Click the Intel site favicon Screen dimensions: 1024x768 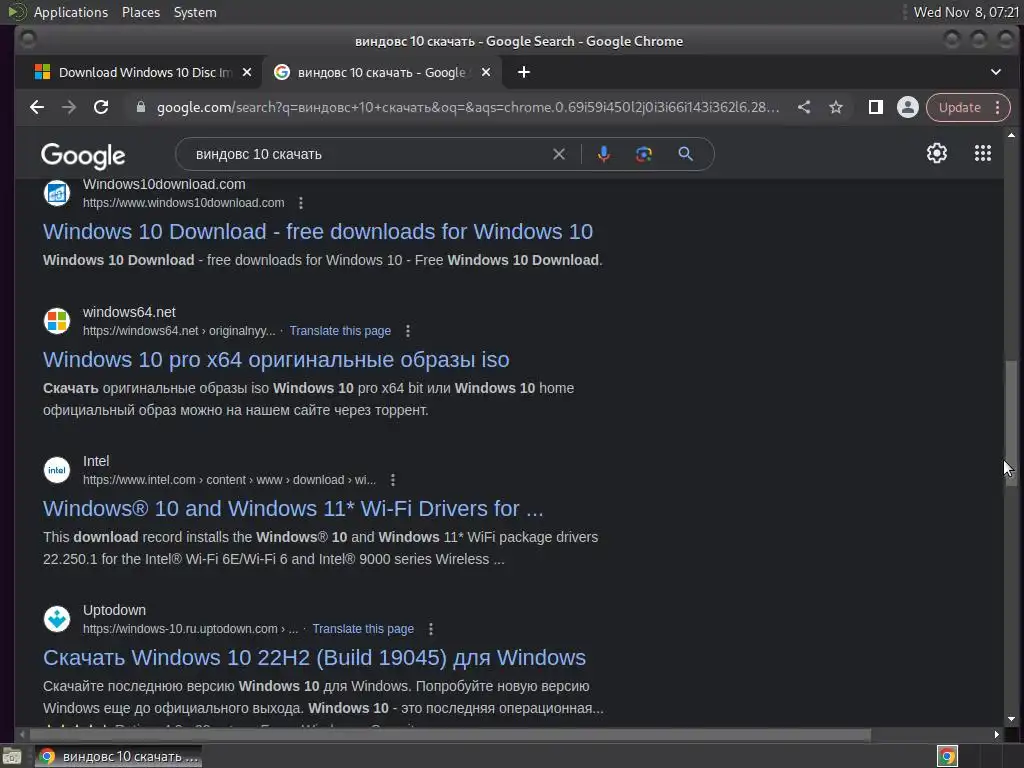click(x=57, y=470)
